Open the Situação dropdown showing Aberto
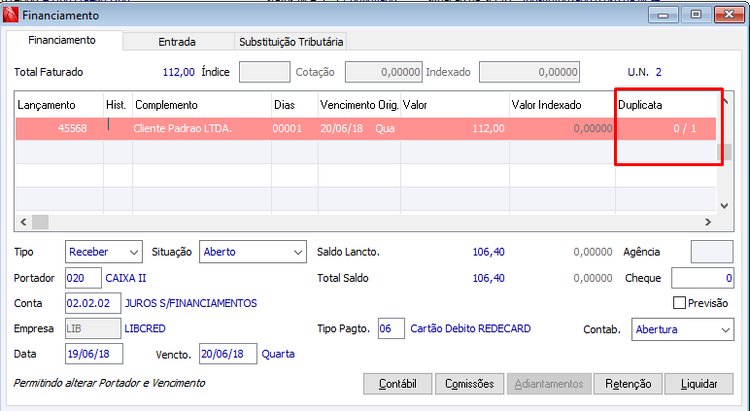 point(253,252)
